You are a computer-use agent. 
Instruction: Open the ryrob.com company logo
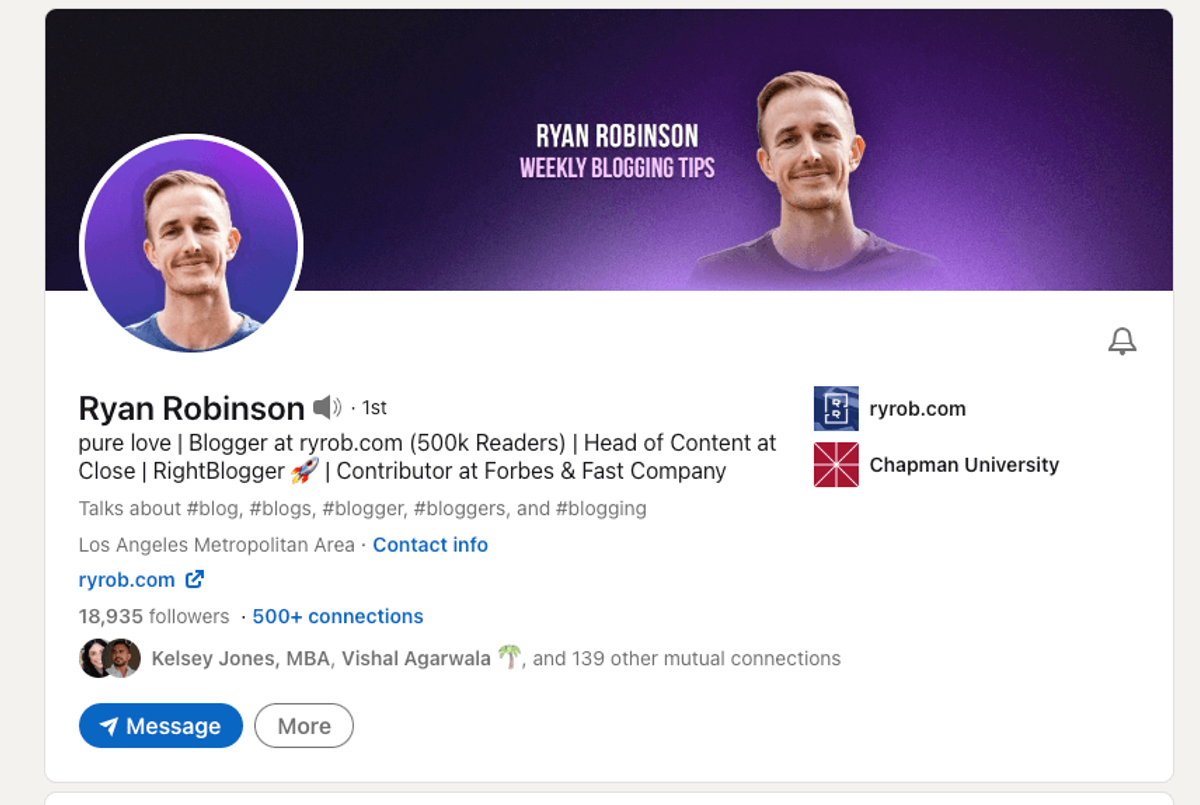[836, 408]
